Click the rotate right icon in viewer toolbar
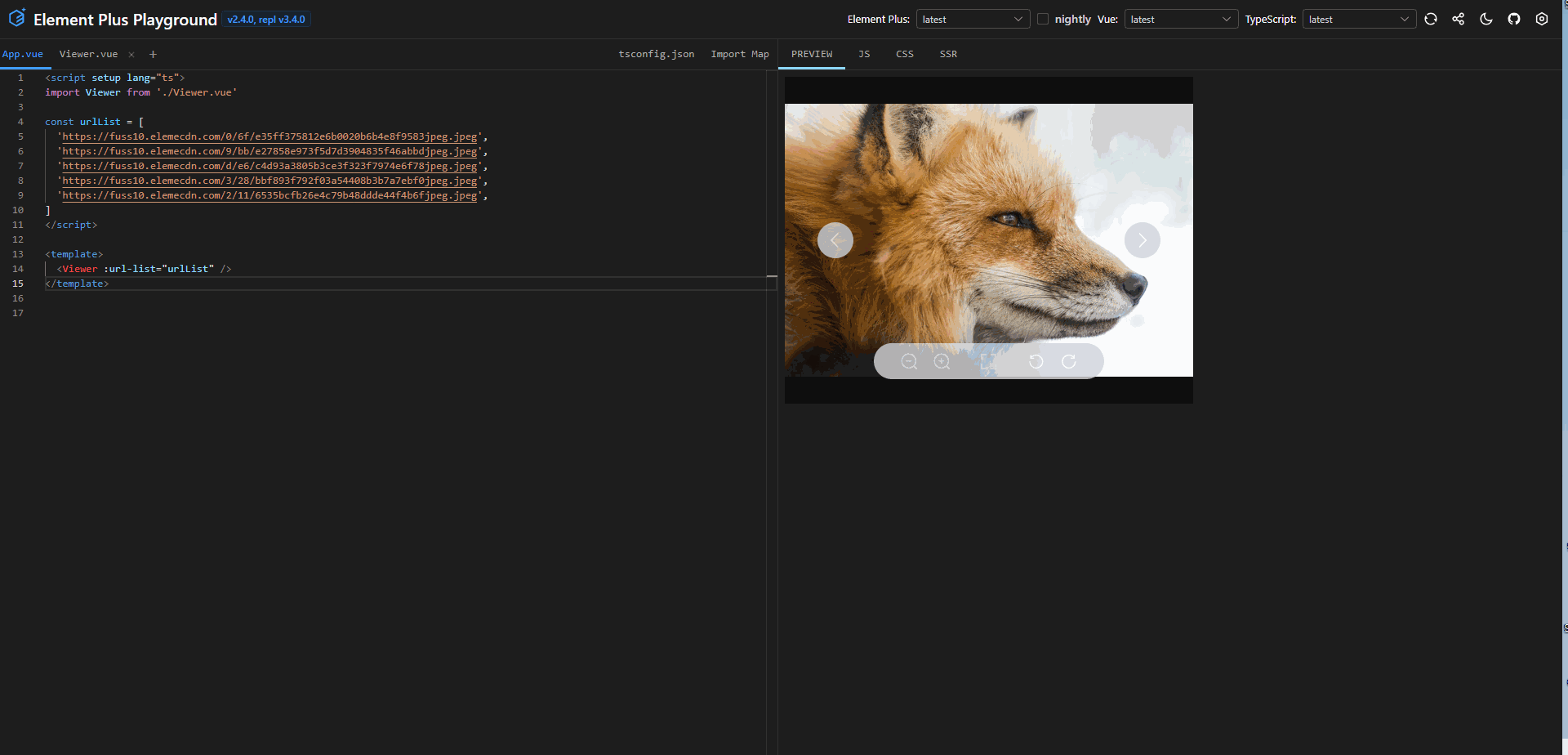Viewport: 1568px width, 755px height. [x=1070, y=361]
